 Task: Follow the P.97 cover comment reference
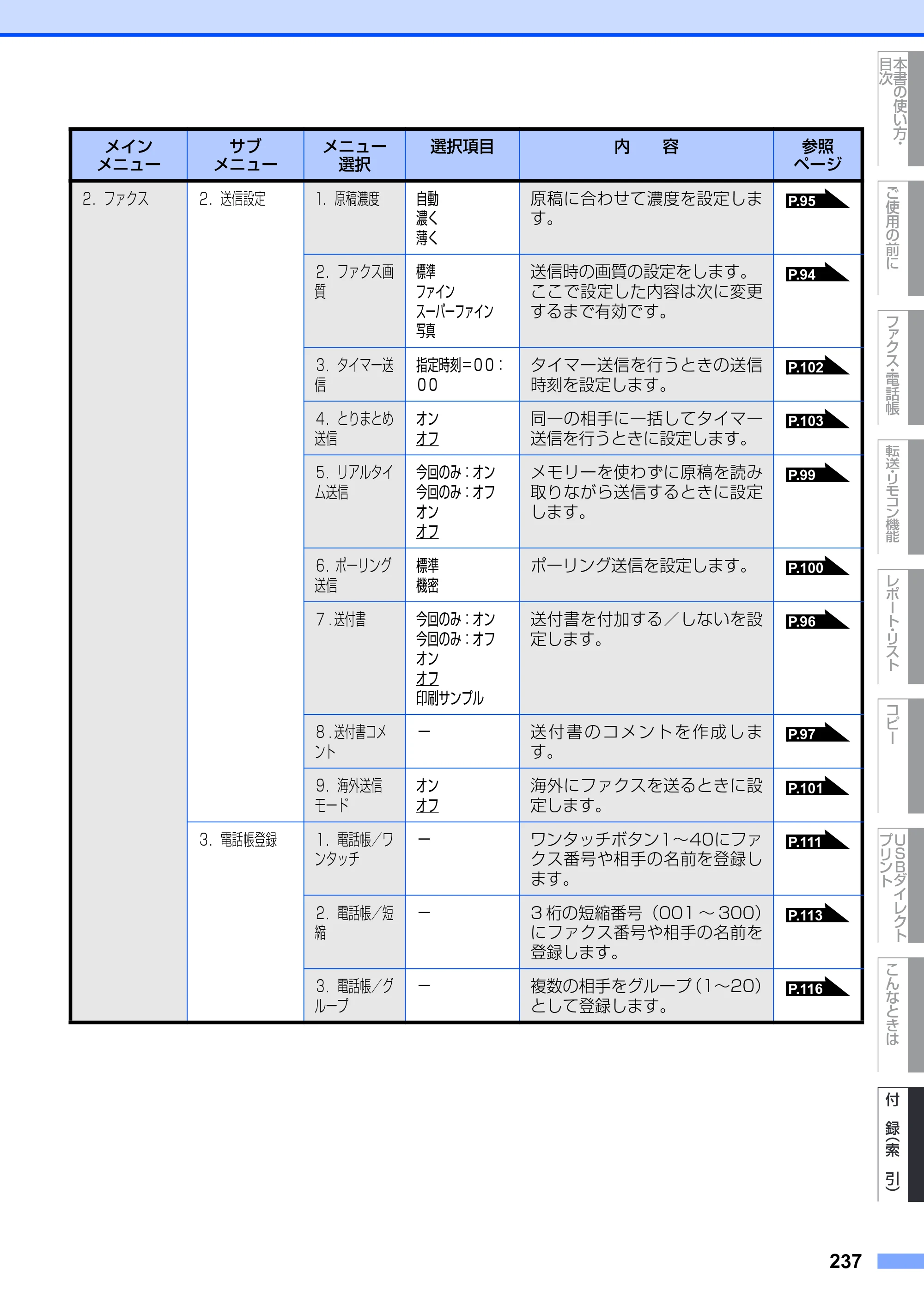(x=816, y=733)
